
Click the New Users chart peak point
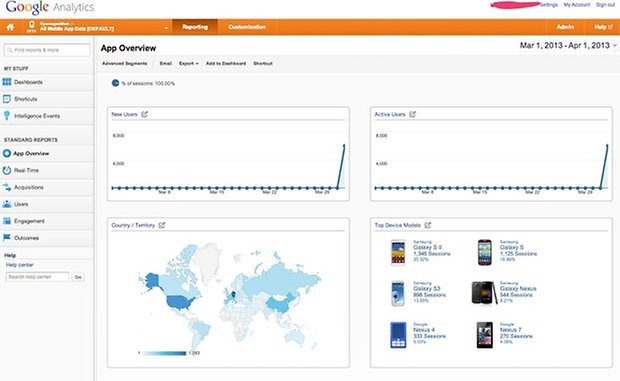pos(344,145)
